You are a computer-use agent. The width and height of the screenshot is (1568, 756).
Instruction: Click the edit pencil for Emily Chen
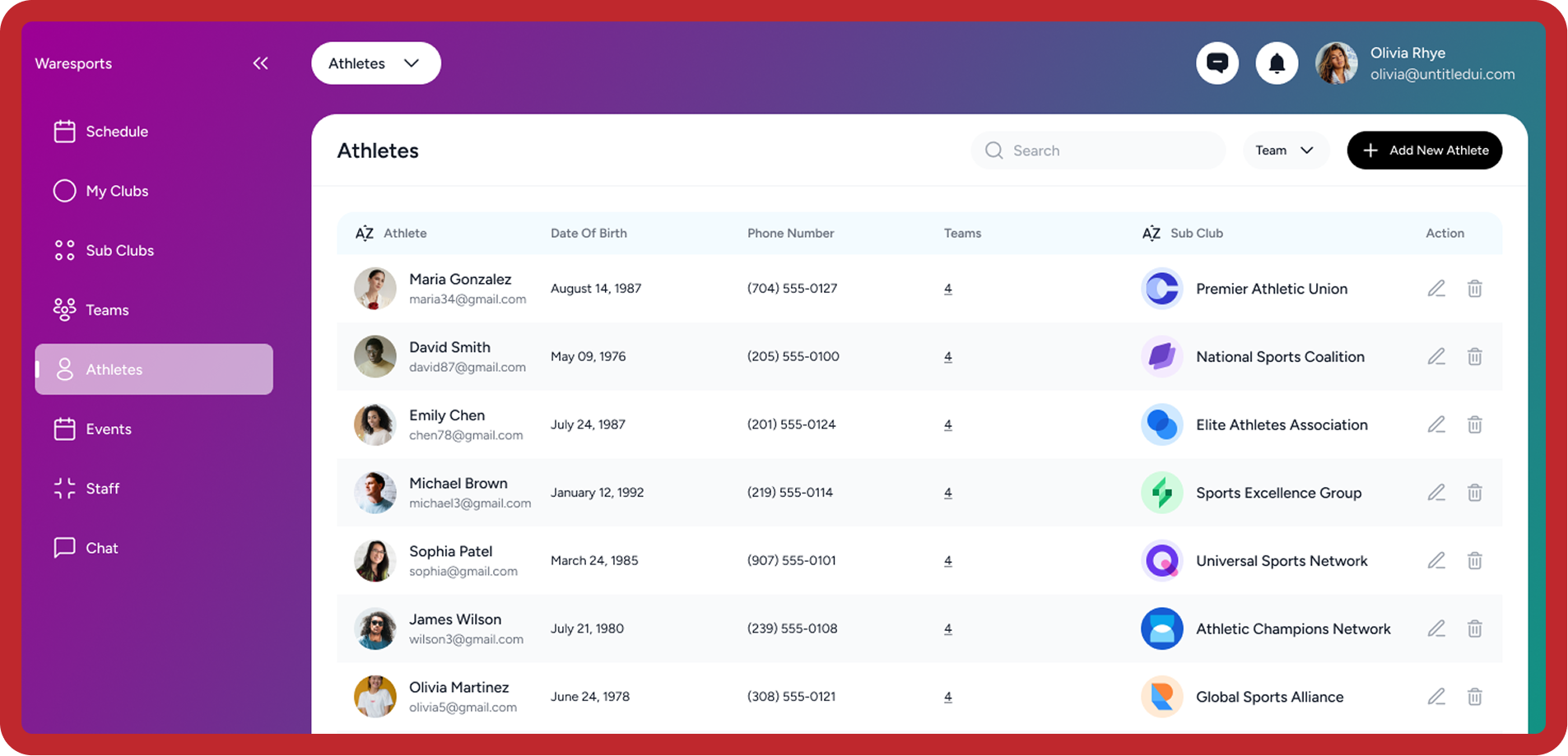pos(1435,424)
